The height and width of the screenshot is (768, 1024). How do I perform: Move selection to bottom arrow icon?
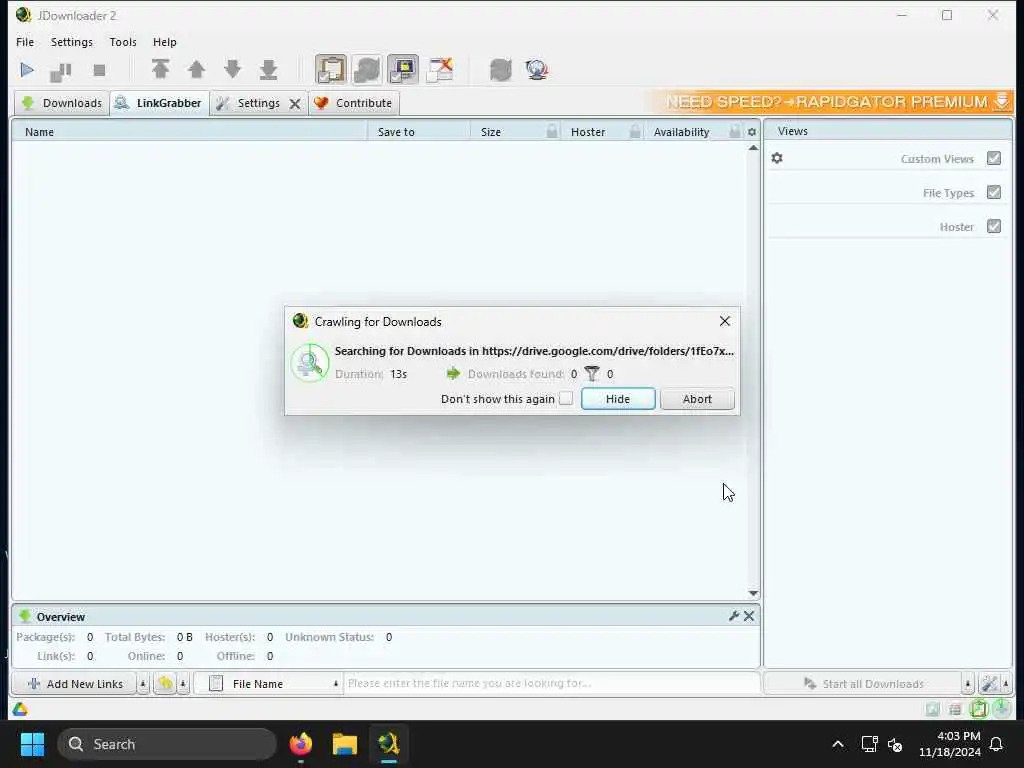point(268,69)
